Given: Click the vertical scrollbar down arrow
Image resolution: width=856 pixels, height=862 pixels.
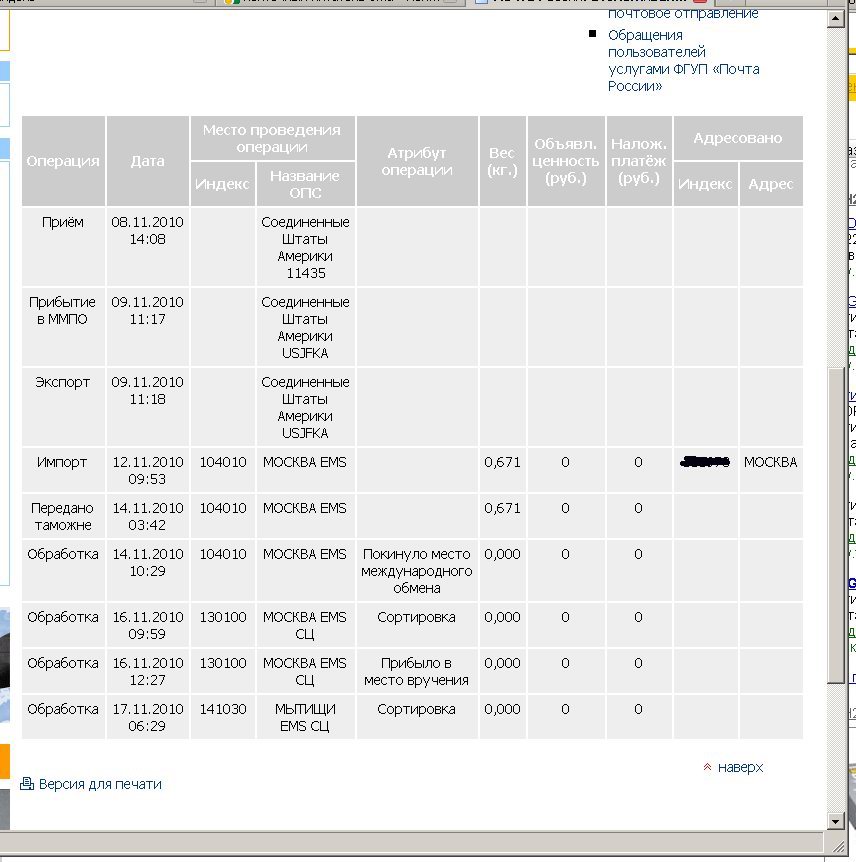Looking at the screenshot, I should pyautogui.click(x=836, y=821).
